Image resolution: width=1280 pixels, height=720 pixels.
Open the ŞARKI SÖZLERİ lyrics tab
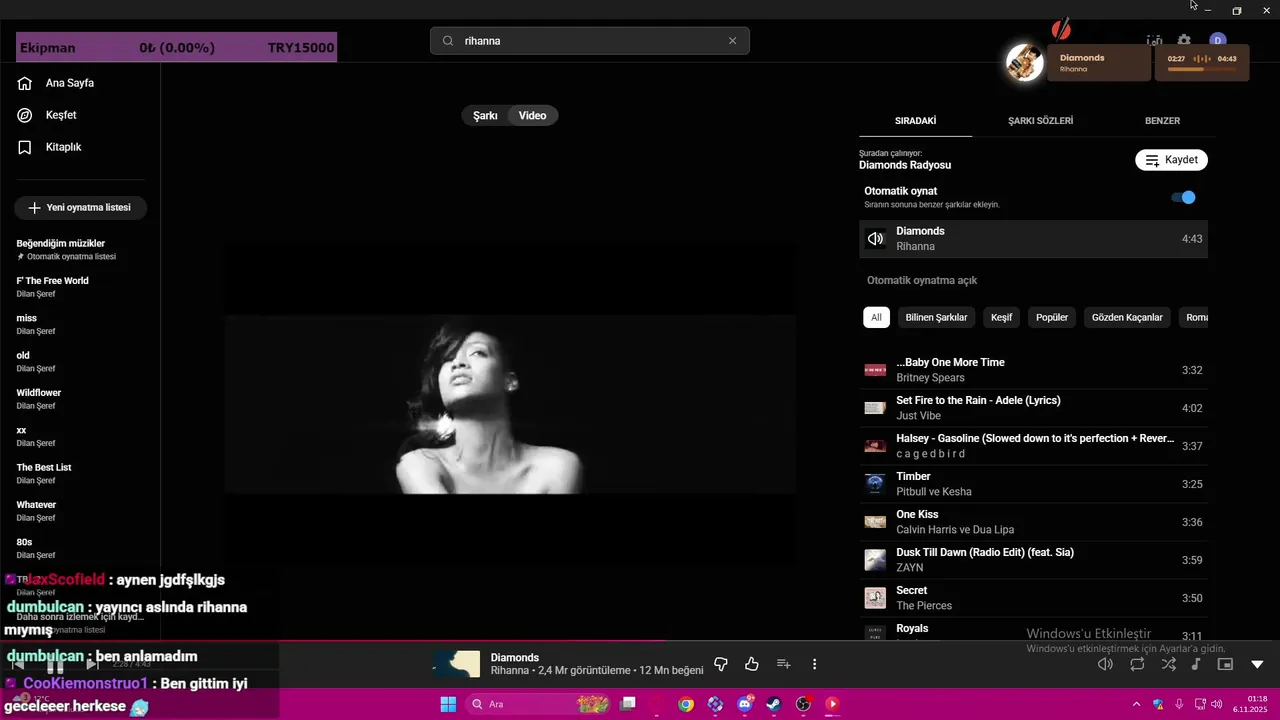tap(1040, 120)
